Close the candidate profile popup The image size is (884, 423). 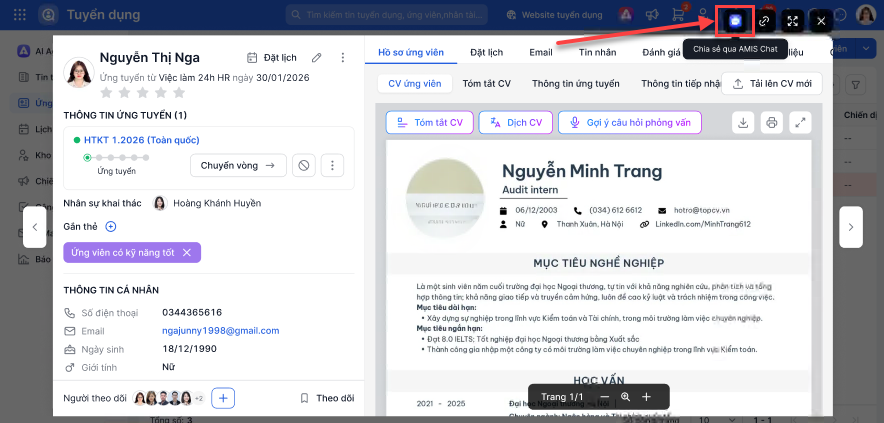tap(821, 21)
